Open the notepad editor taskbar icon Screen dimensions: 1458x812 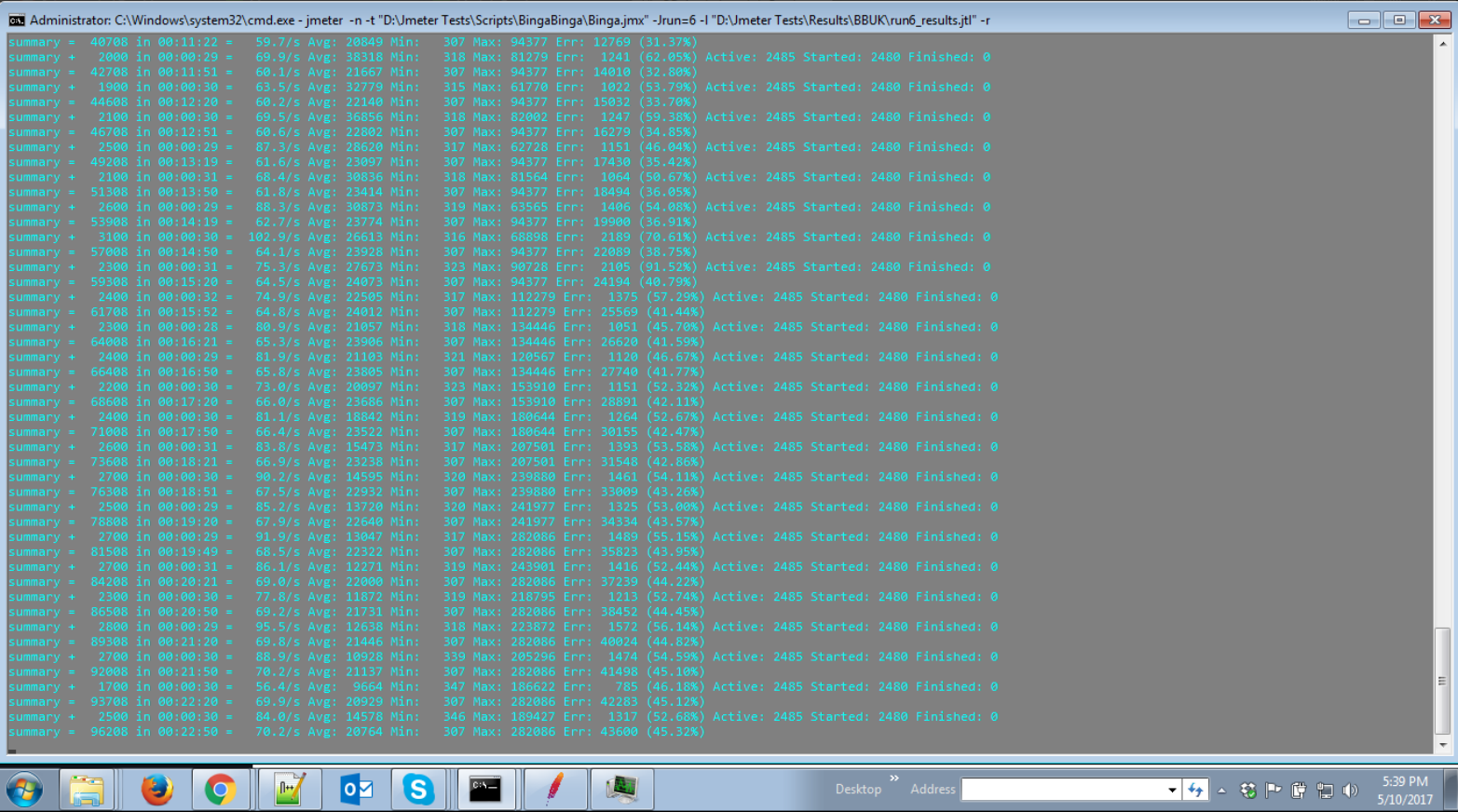coord(290,790)
